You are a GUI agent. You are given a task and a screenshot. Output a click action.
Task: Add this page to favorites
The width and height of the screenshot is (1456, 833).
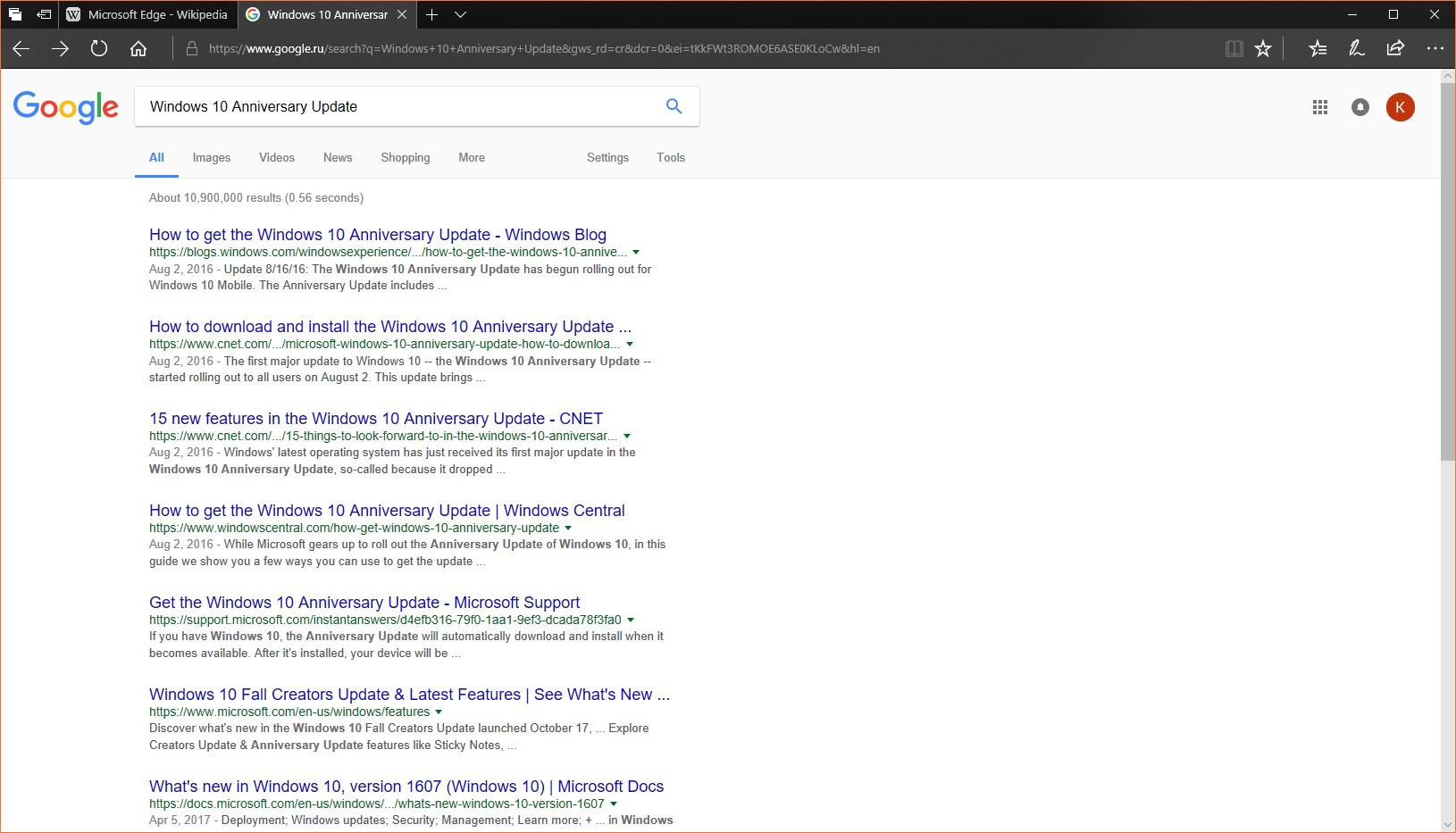1263,49
